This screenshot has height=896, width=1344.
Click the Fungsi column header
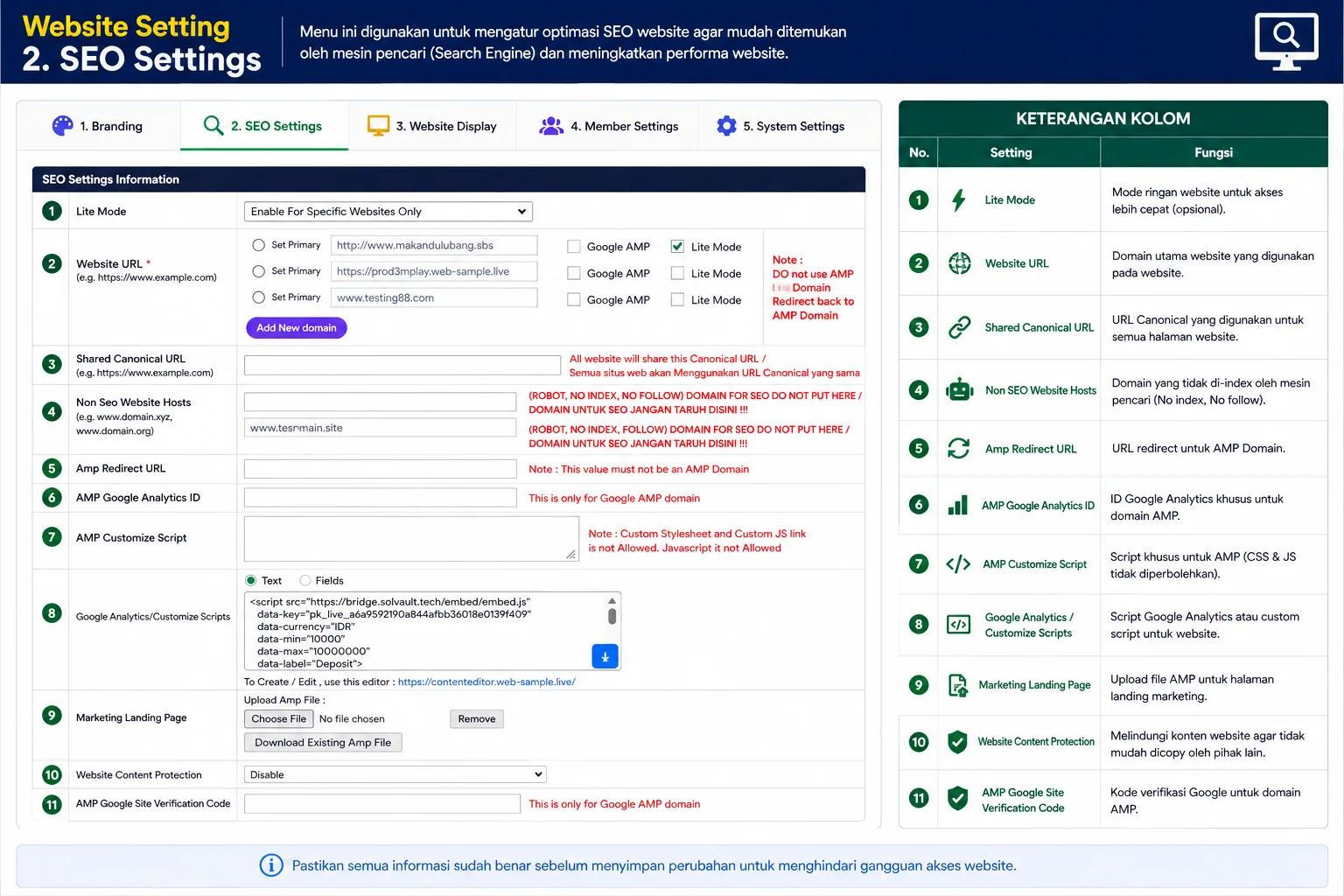(1214, 152)
